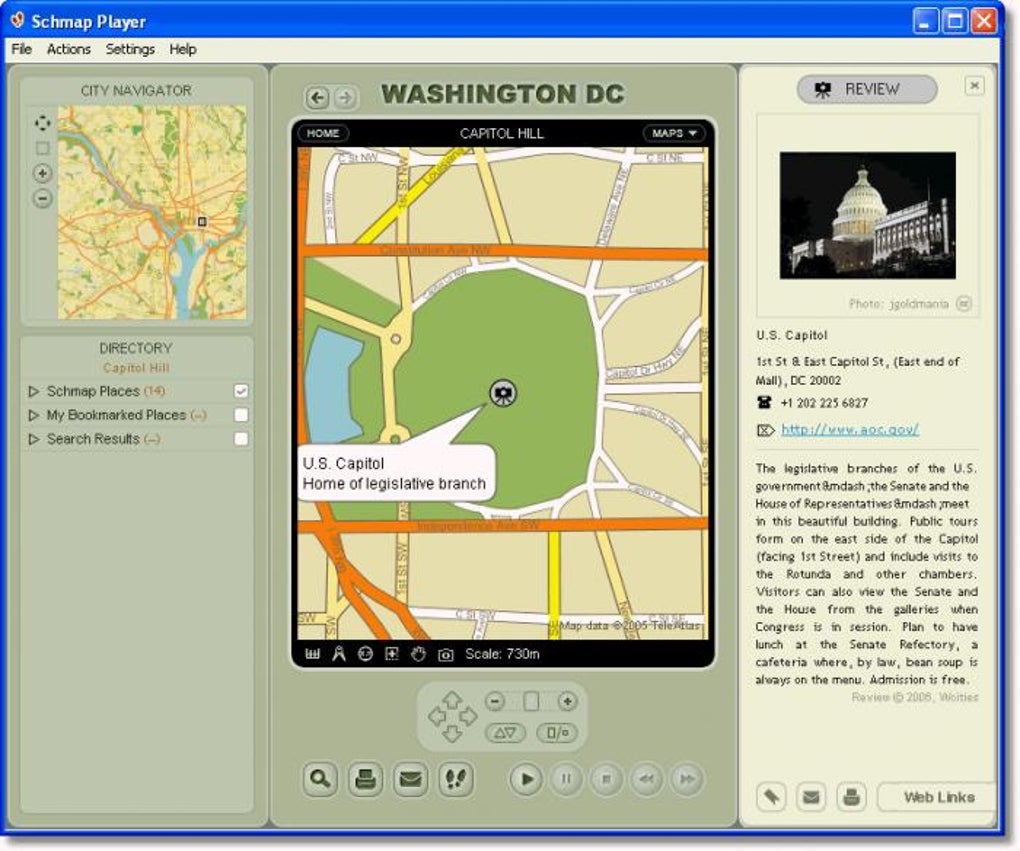Click the REVIEW tab button
1020x851 pixels.
click(x=867, y=89)
